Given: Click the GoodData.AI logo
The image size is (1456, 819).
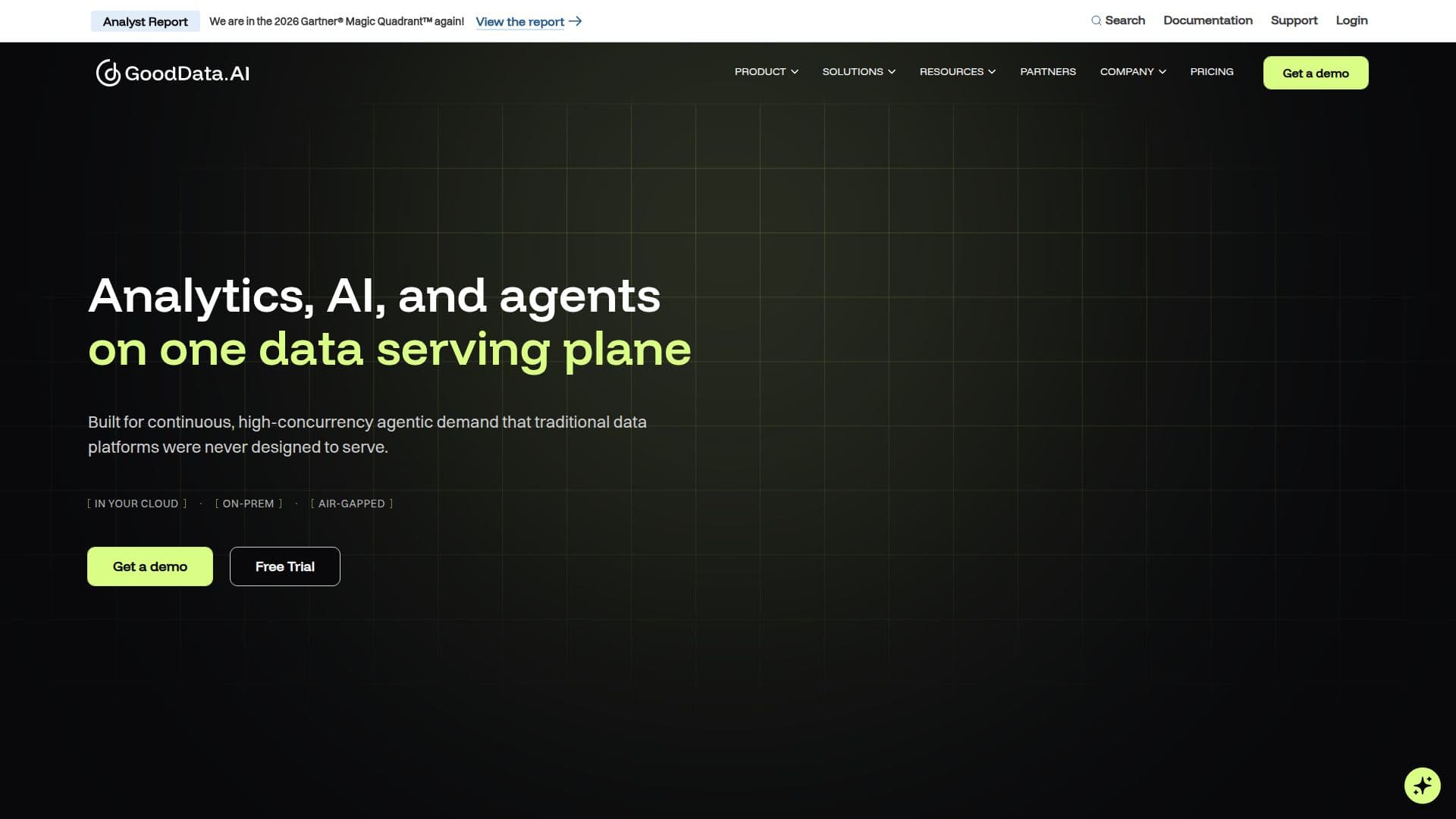Looking at the screenshot, I should point(173,73).
